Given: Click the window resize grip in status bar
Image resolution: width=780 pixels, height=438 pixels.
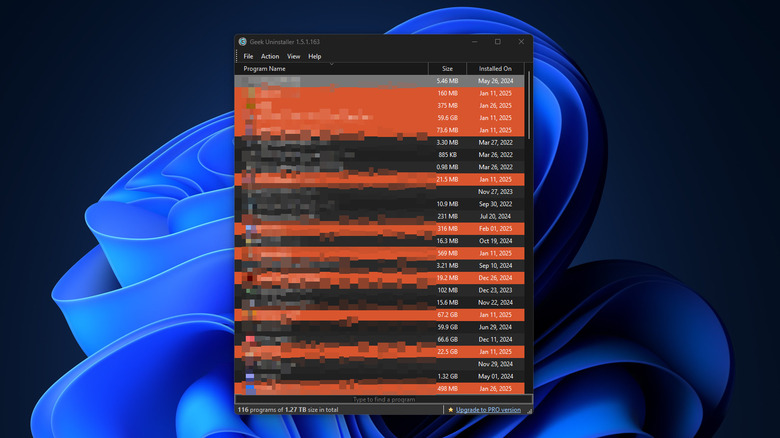Looking at the screenshot, I should [x=529, y=411].
